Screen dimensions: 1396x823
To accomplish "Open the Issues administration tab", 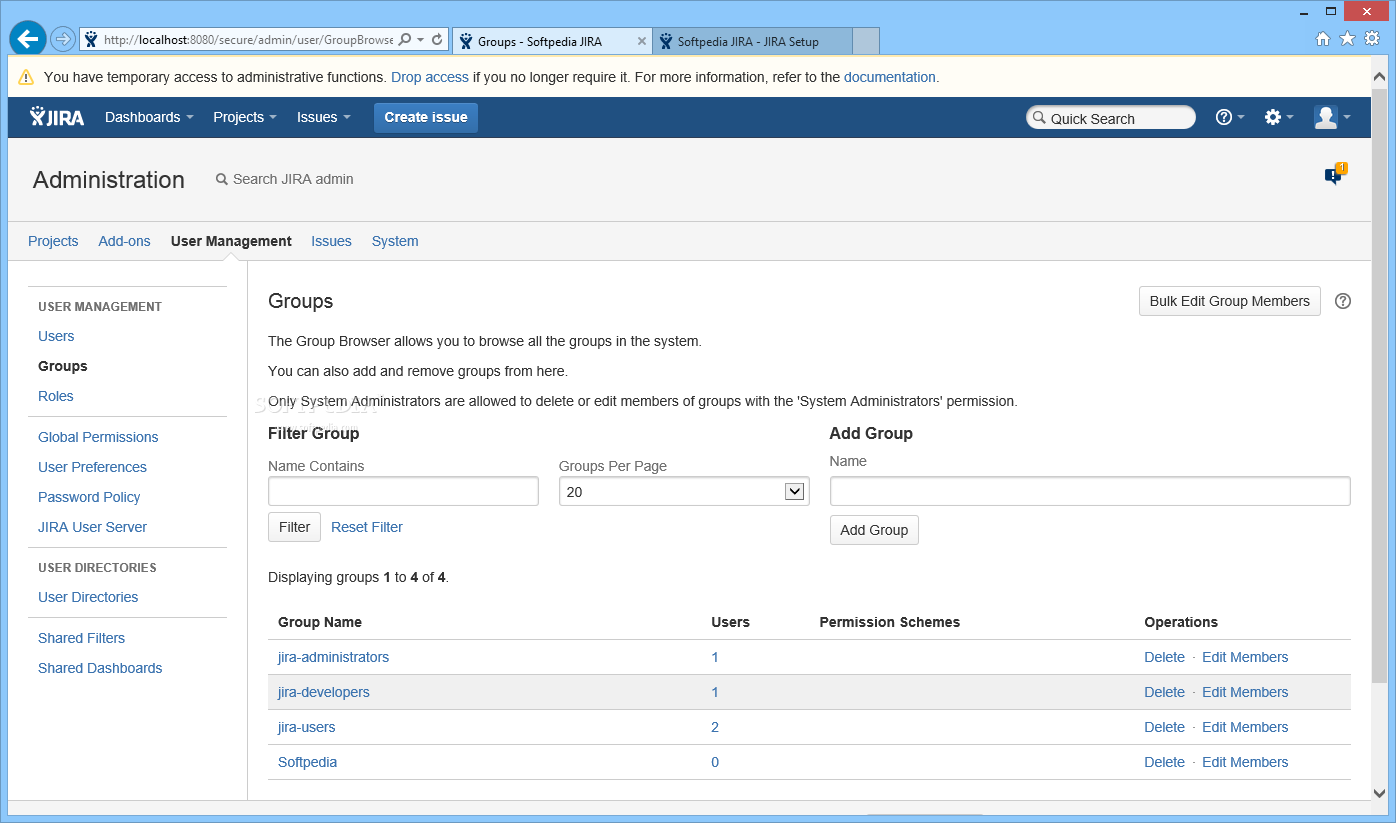I will click(331, 241).
